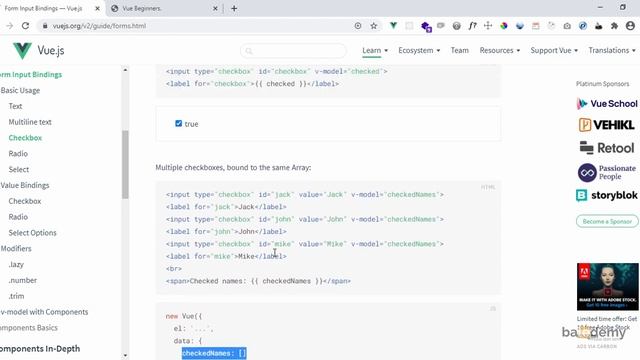Open the Select Options link
This screenshot has height=360, width=640.
click(x=33, y=233)
